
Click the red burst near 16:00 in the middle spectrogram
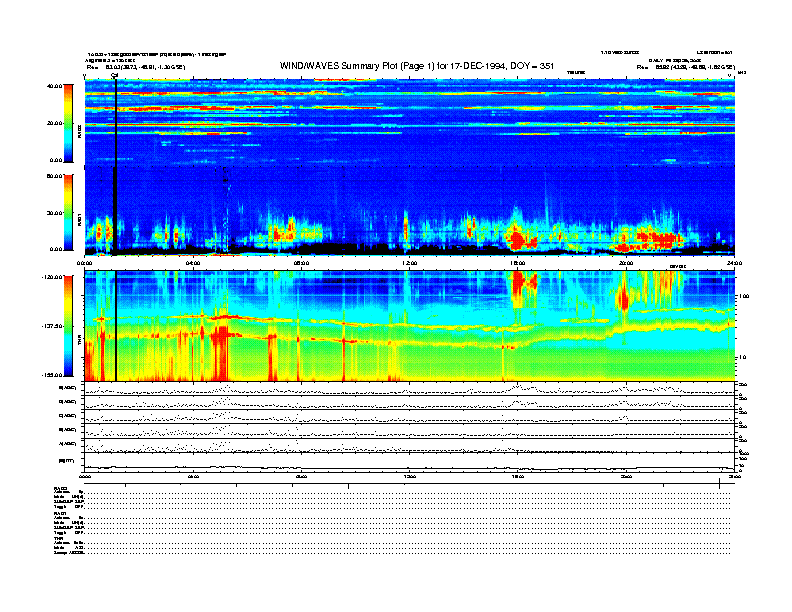point(519,239)
